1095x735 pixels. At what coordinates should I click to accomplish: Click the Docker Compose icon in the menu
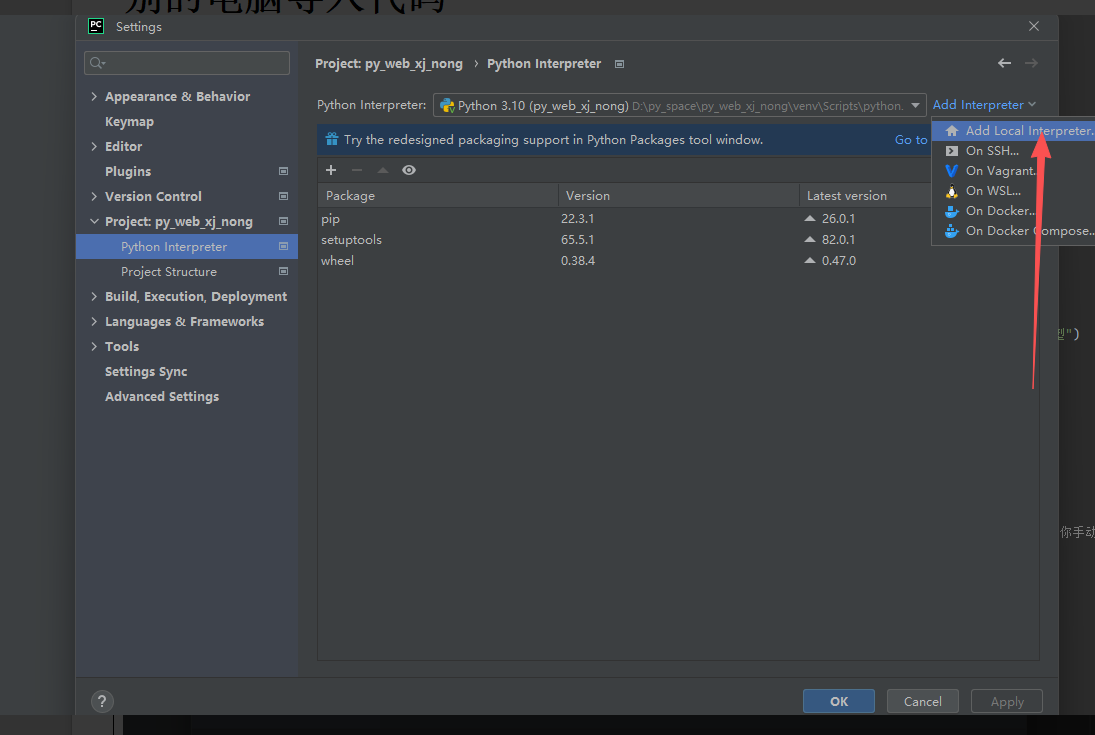[952, 231]
